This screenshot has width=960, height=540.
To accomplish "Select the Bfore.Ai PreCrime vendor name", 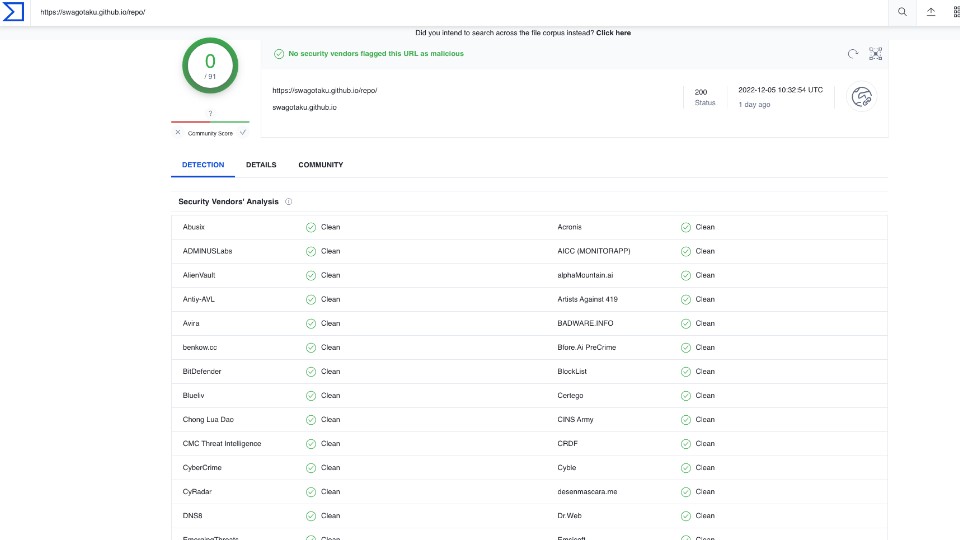I will [x=587, y=348].
